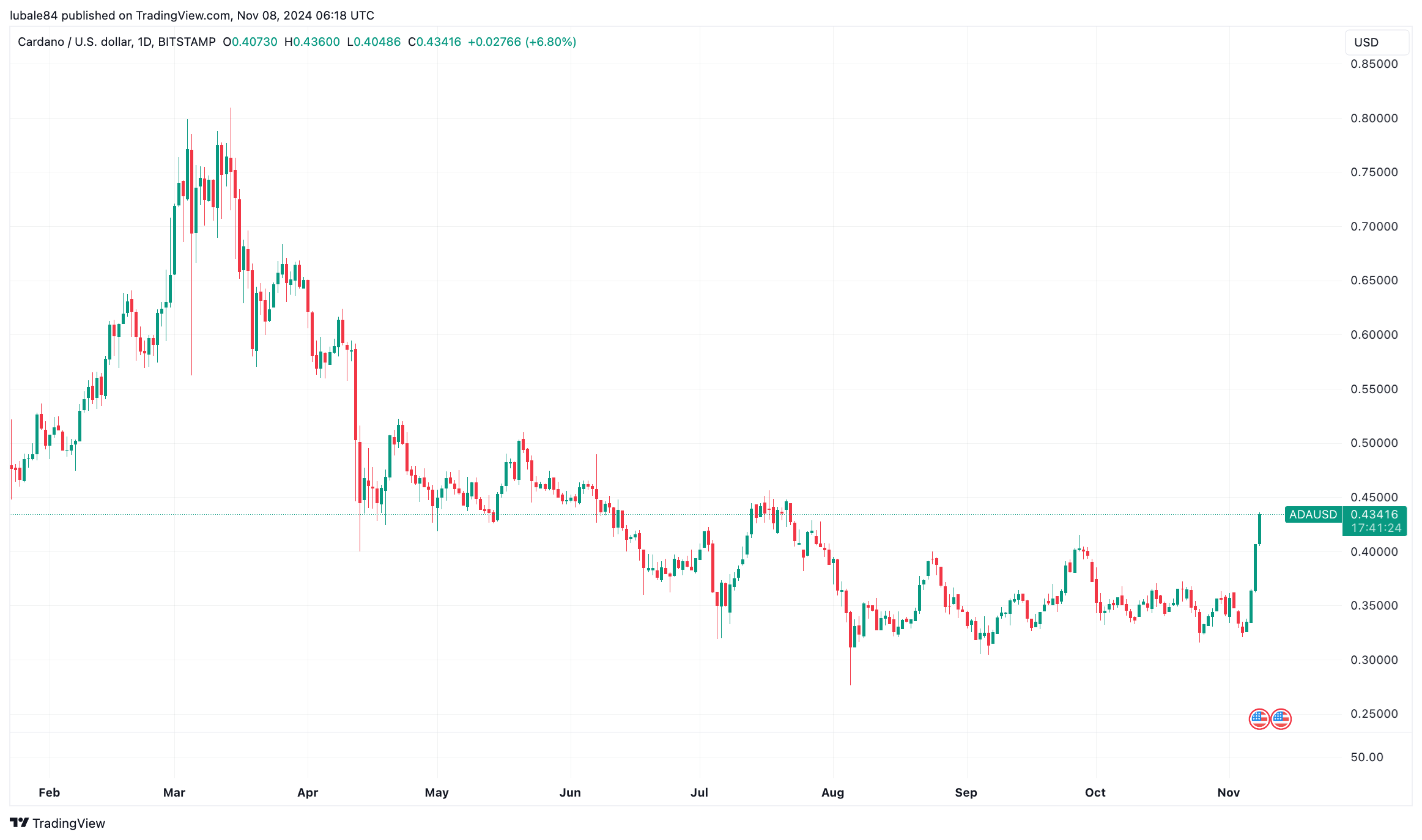The image size is (1422, 840).
Task: Click the 0.70000 price axis label
Action: click(x=1374, y=226)
